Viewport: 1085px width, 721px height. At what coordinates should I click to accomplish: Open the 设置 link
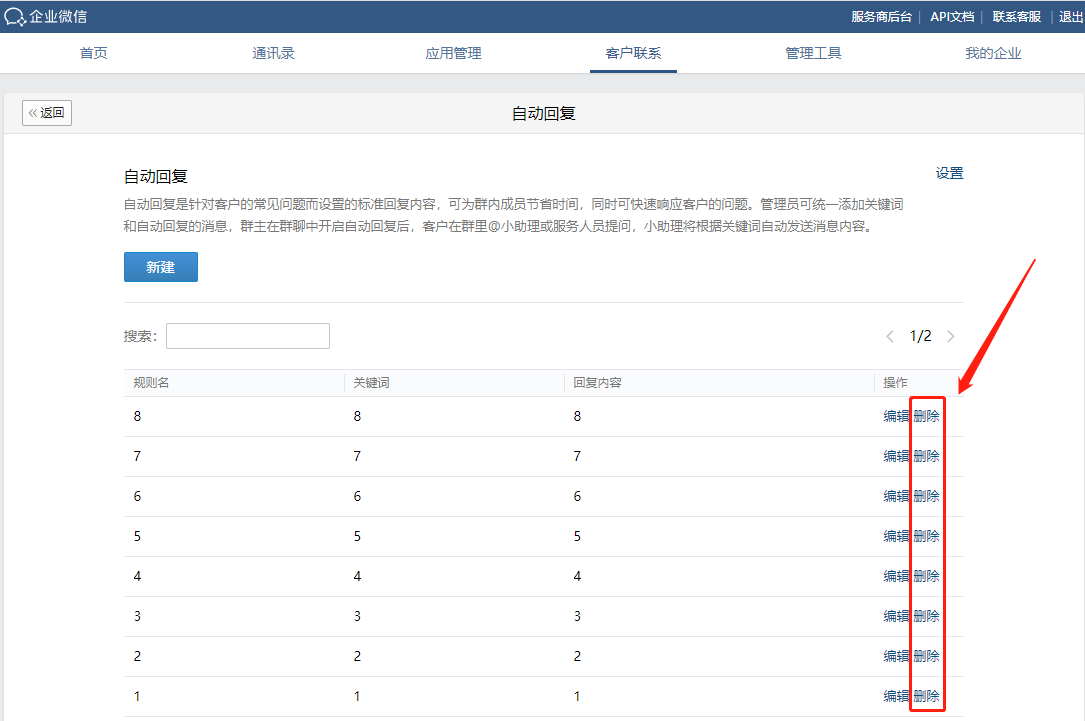tap(949, 173)
